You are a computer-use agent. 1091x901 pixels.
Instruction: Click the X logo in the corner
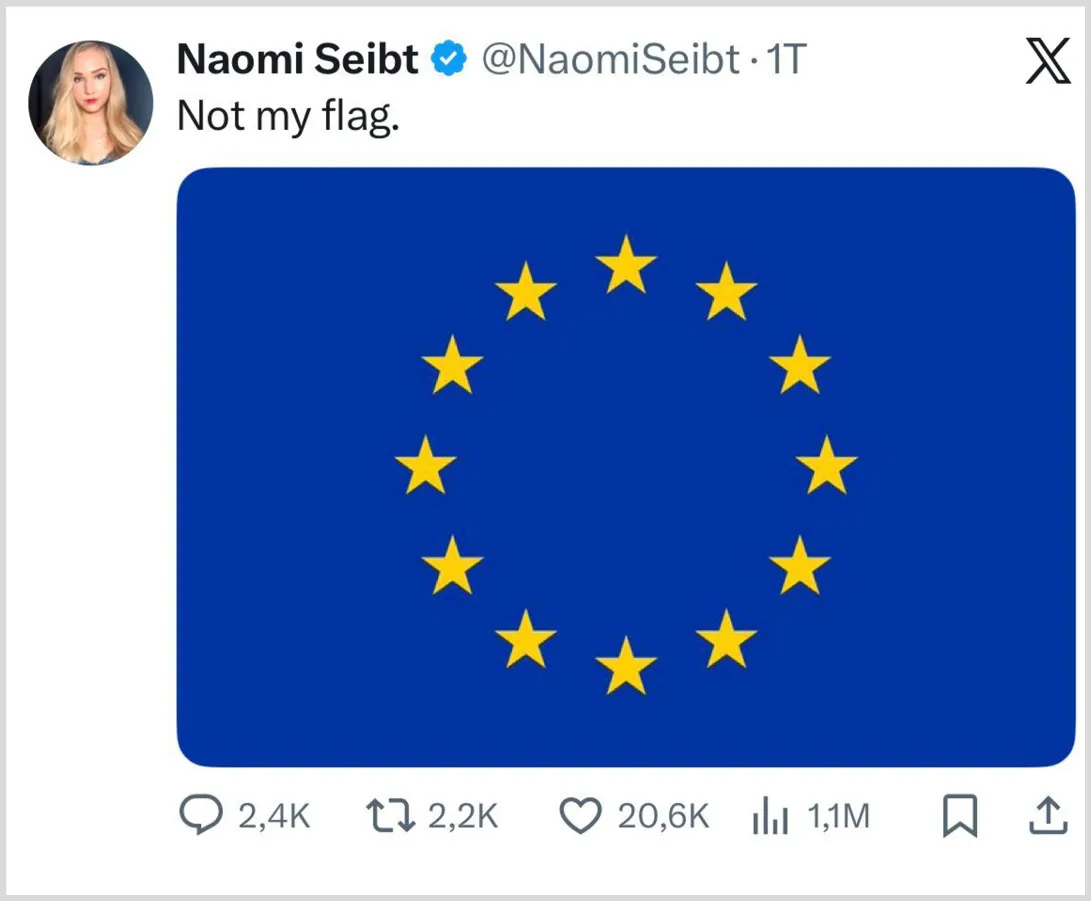[x=1046, y=62]
